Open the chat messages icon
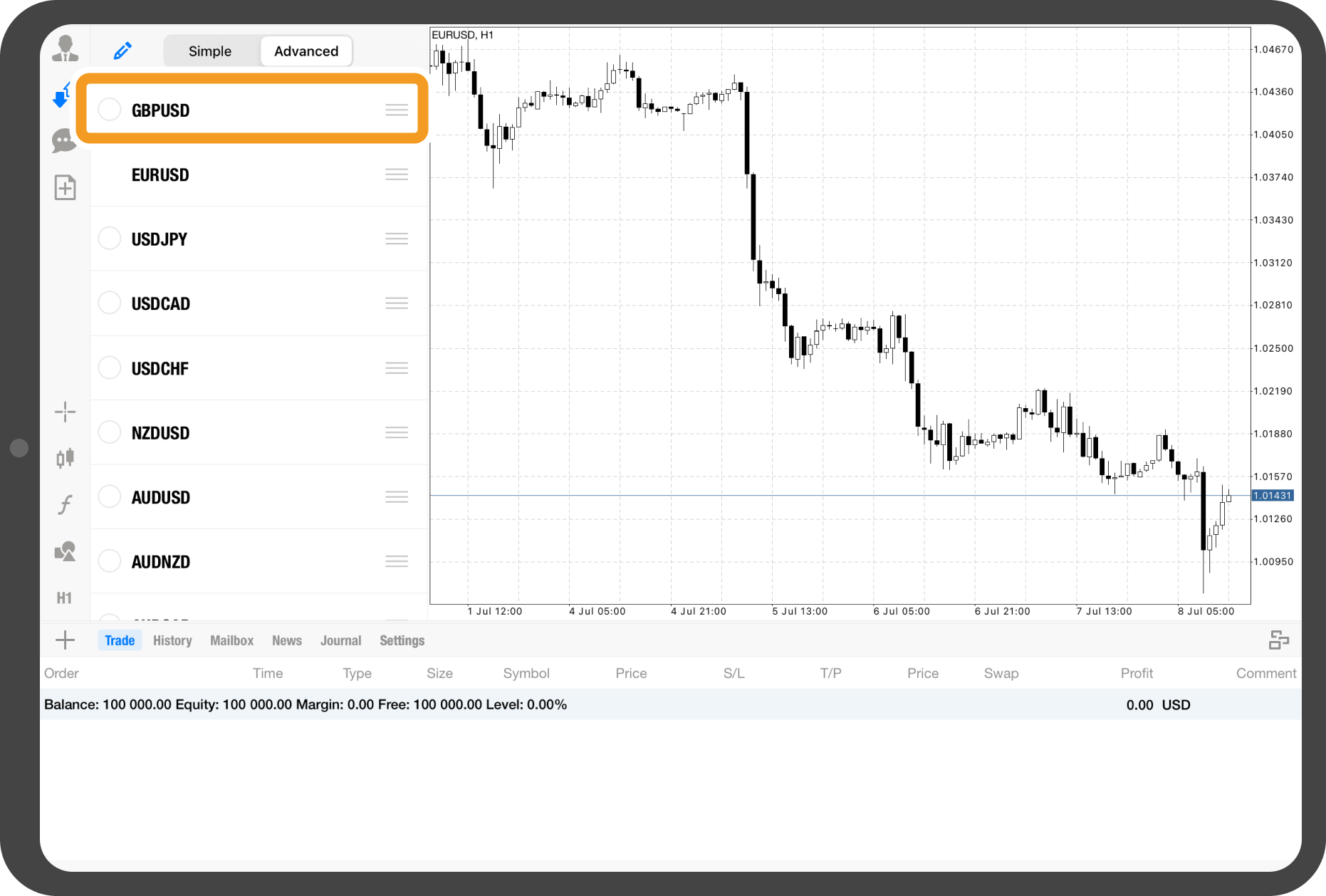Image resolution: width=1326 pixels, height=896 pixels. click(x=64, y=141)
